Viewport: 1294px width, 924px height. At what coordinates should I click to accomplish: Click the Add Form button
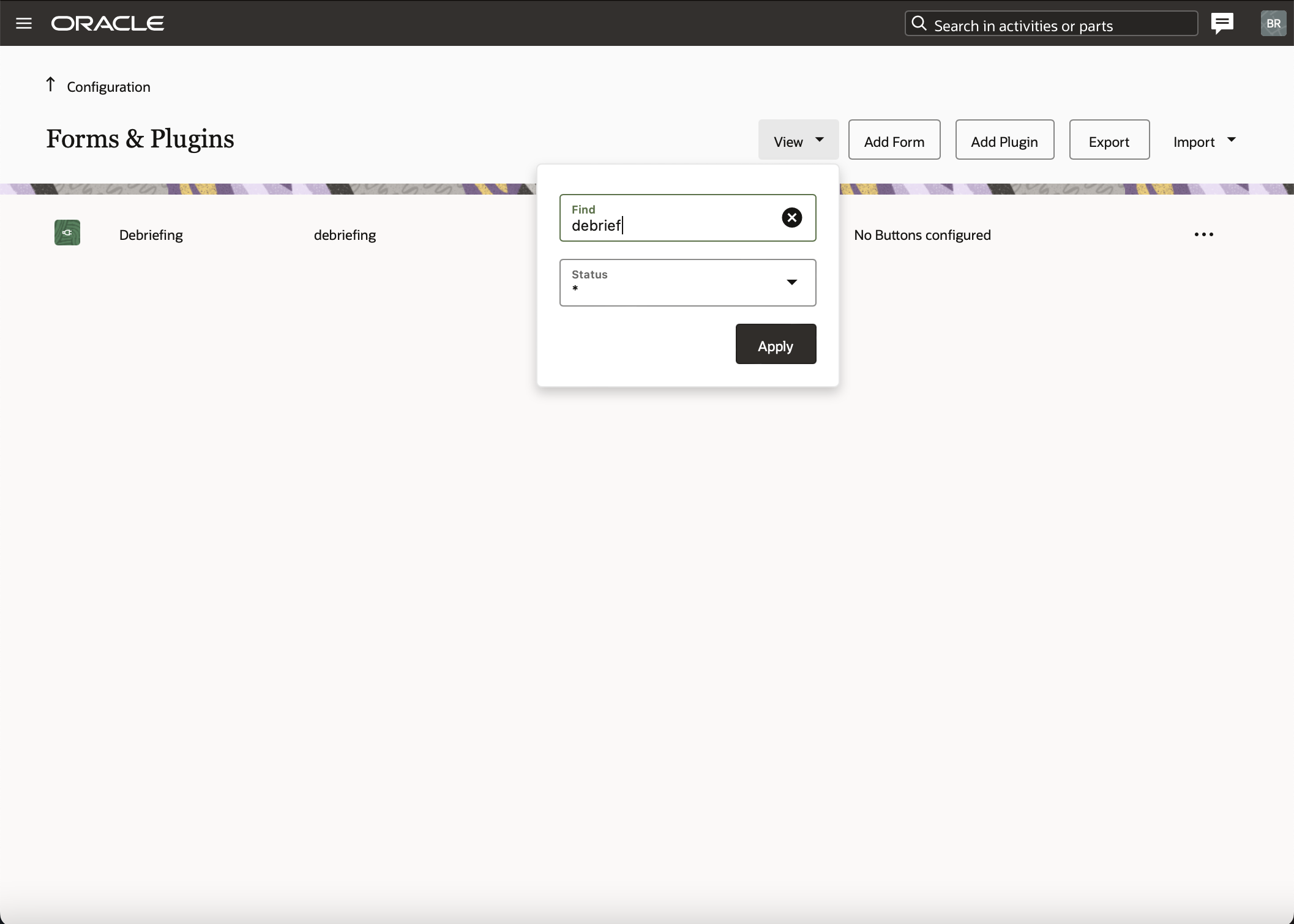(x=894, y=140)
